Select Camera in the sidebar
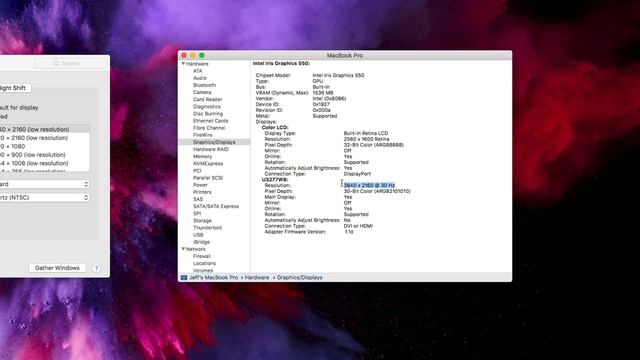This screenshot has width=640, height=360. pyautogui.click(x=202, y=92)
